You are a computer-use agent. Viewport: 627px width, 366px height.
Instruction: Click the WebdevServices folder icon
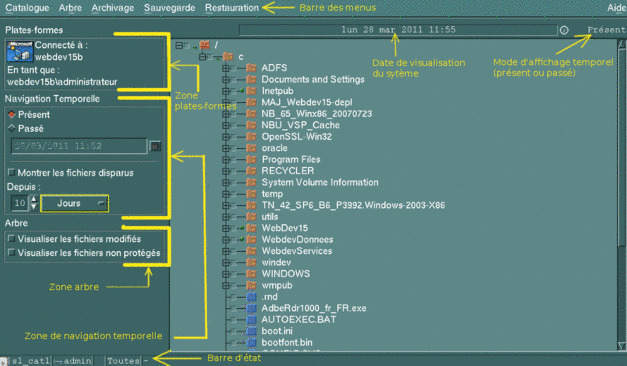point(251,251)
